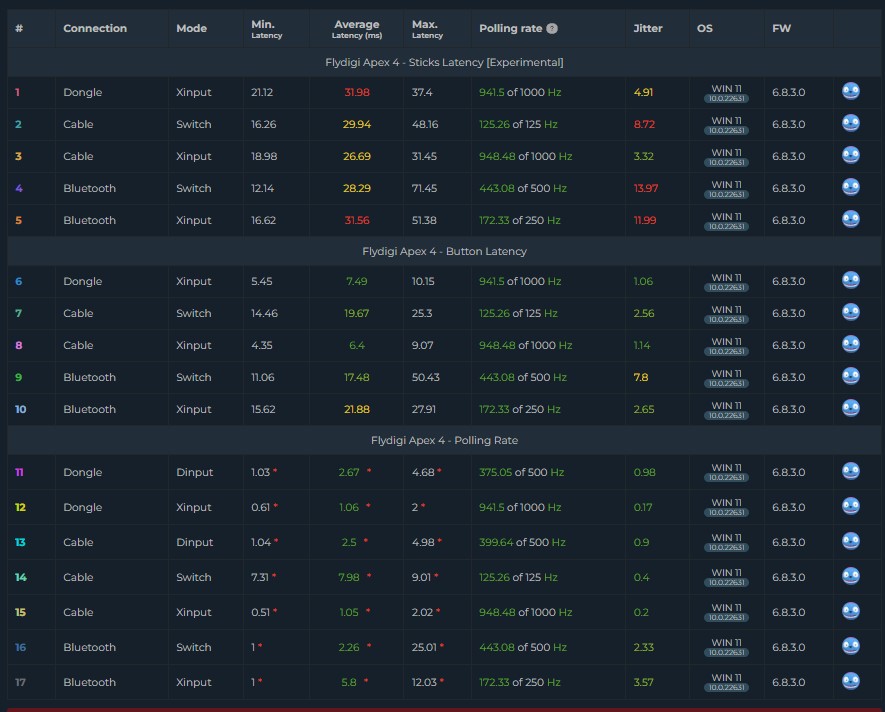Select the Sticks Latency [Experimental] section heading
Image resolution: width=885 pixels, height=712 pixels.
[444, 62]
